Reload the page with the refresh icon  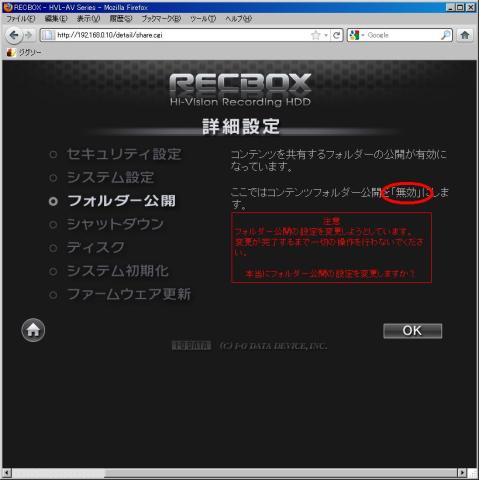click(337, 35)
